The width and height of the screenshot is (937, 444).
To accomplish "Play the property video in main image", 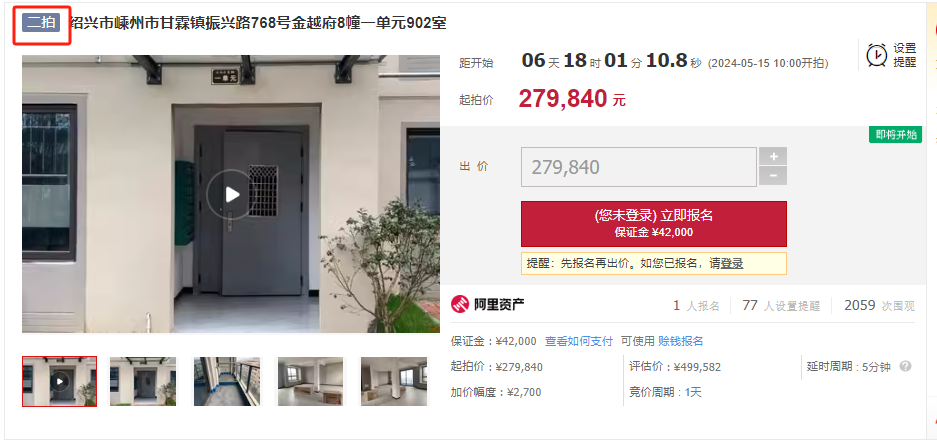I will [231, 194].
